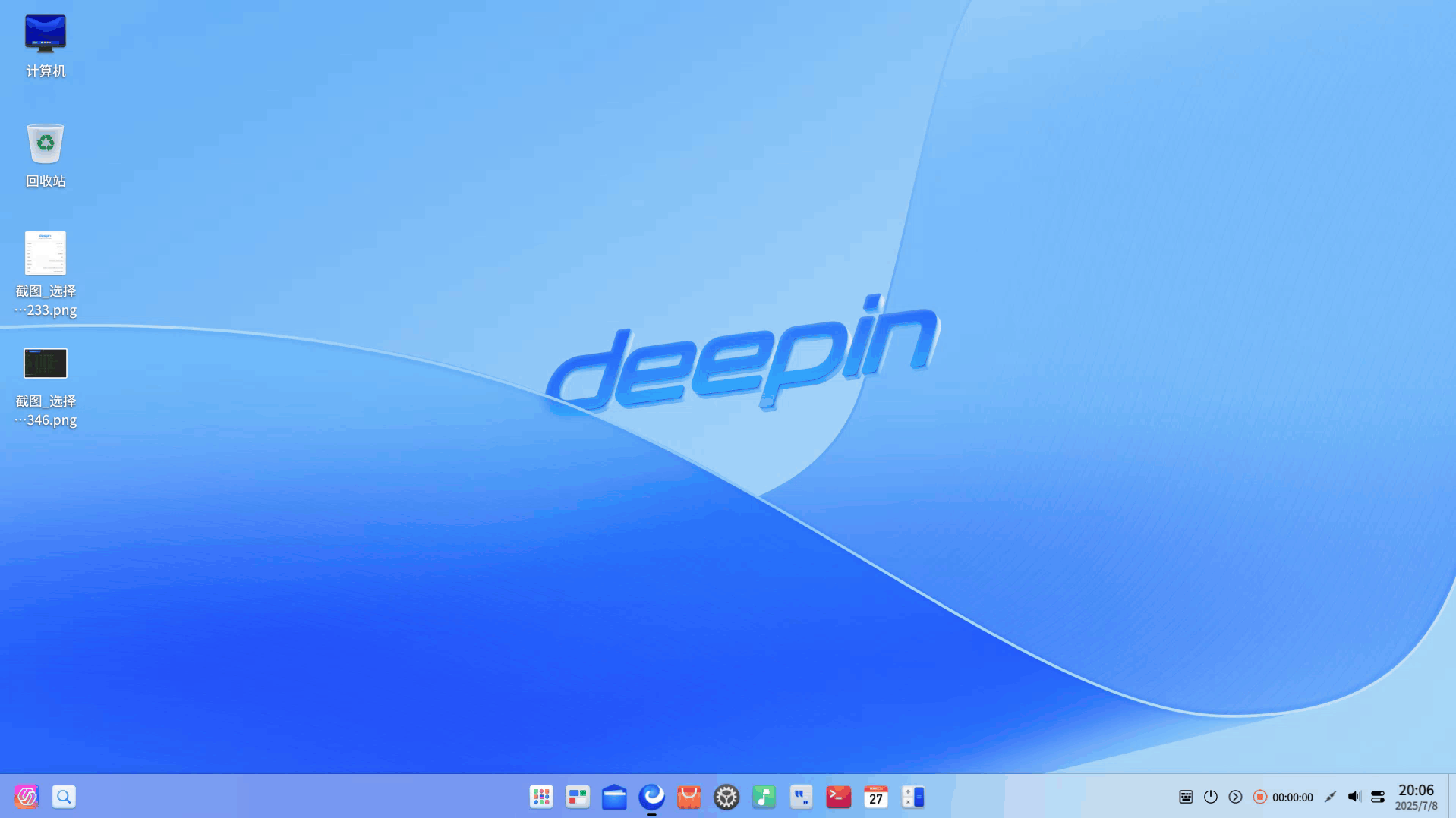The height and width of the screenshot is (818, 1456).
Task: Open the pink assistant icon in dock
Action: pyautogui.click(x=27, y=796)
